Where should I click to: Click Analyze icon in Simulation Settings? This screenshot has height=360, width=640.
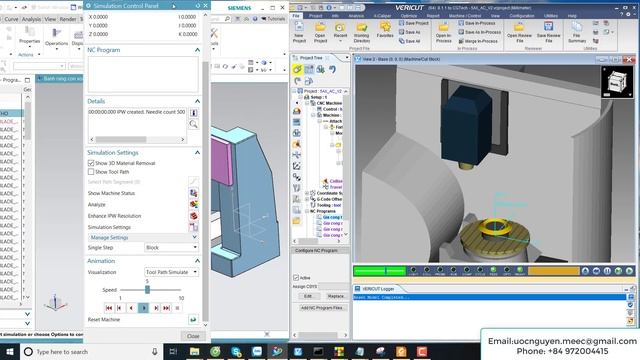pos(193,204)
